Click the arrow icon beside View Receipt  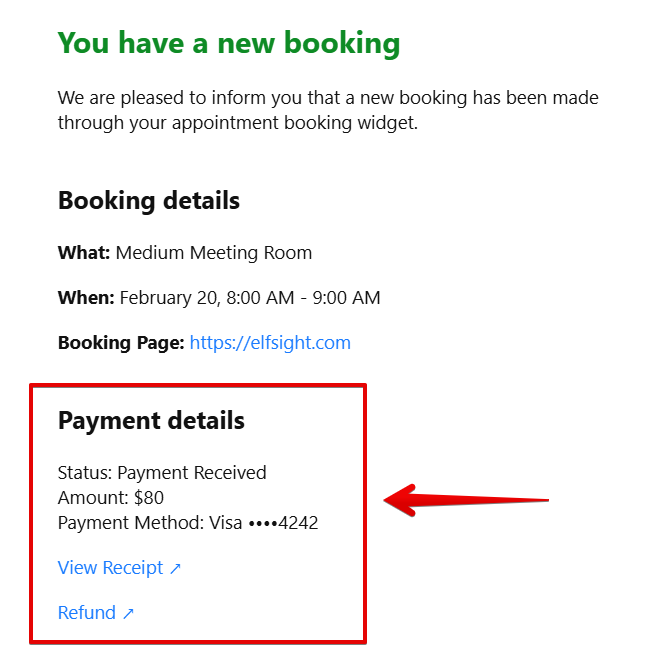coord(175,569)
